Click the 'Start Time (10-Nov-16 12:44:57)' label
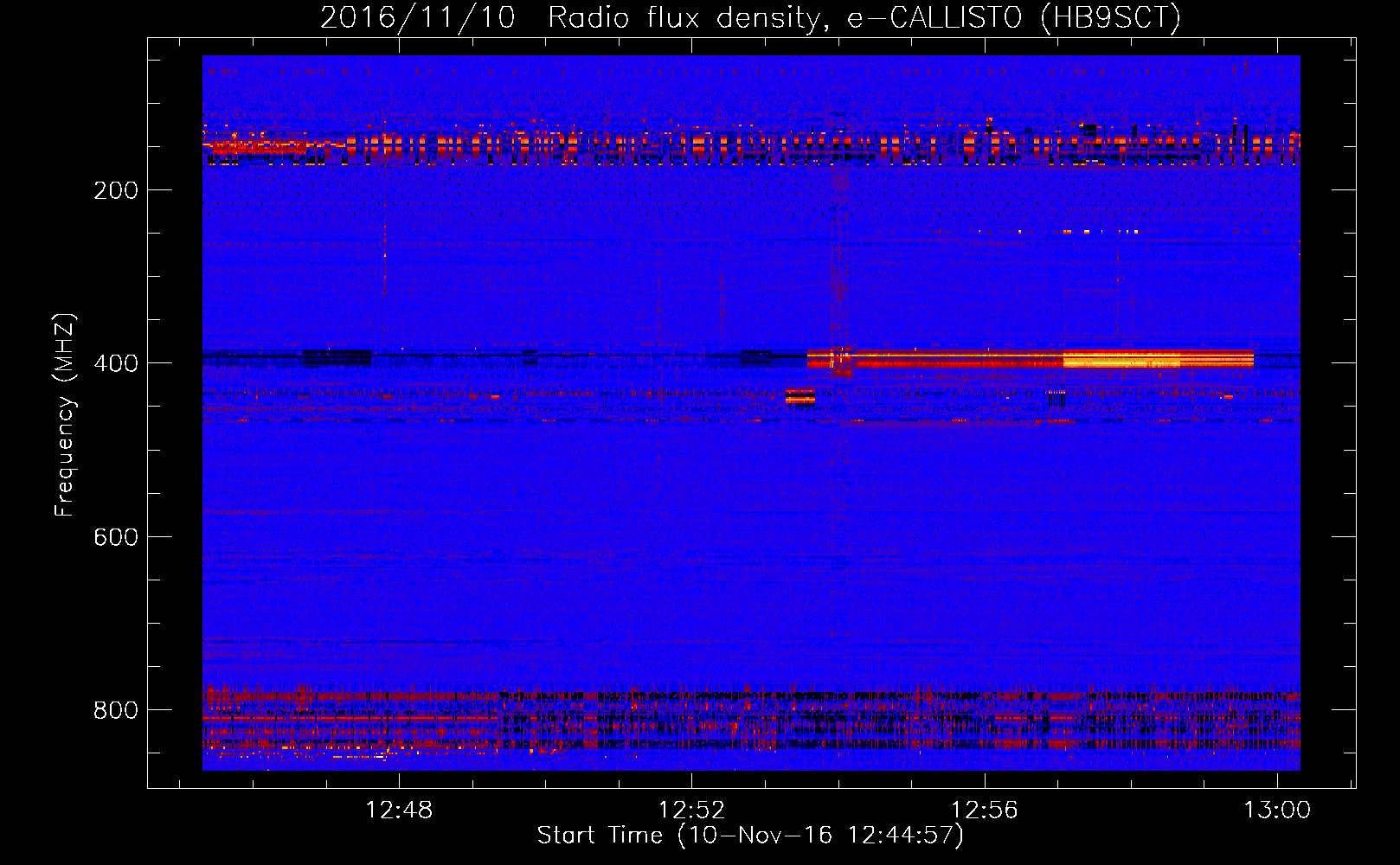The image size is (1400, 865). pyautogui.click(x=750, y=836)
